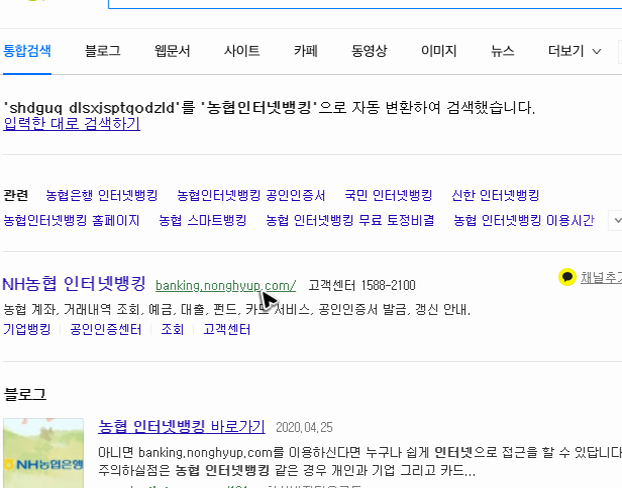622x488 pixels.
Task: Open the 조회 sublink
Action: 172,329
